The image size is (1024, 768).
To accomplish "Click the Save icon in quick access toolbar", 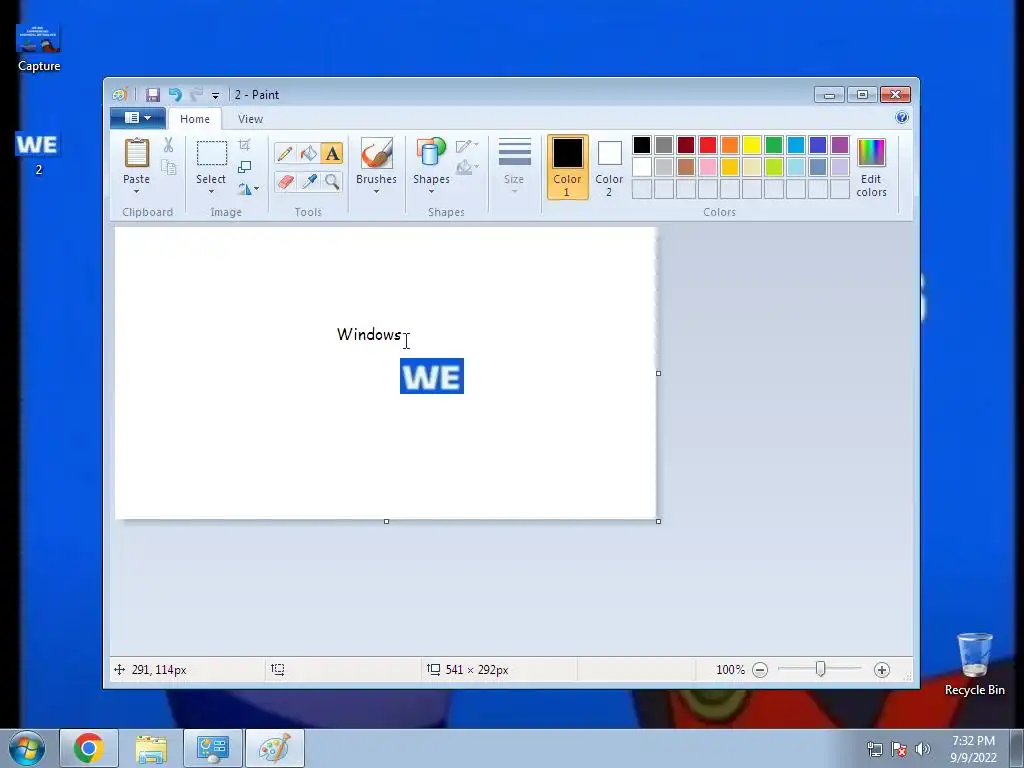I will pyautogui.click(x=153, y=95).
